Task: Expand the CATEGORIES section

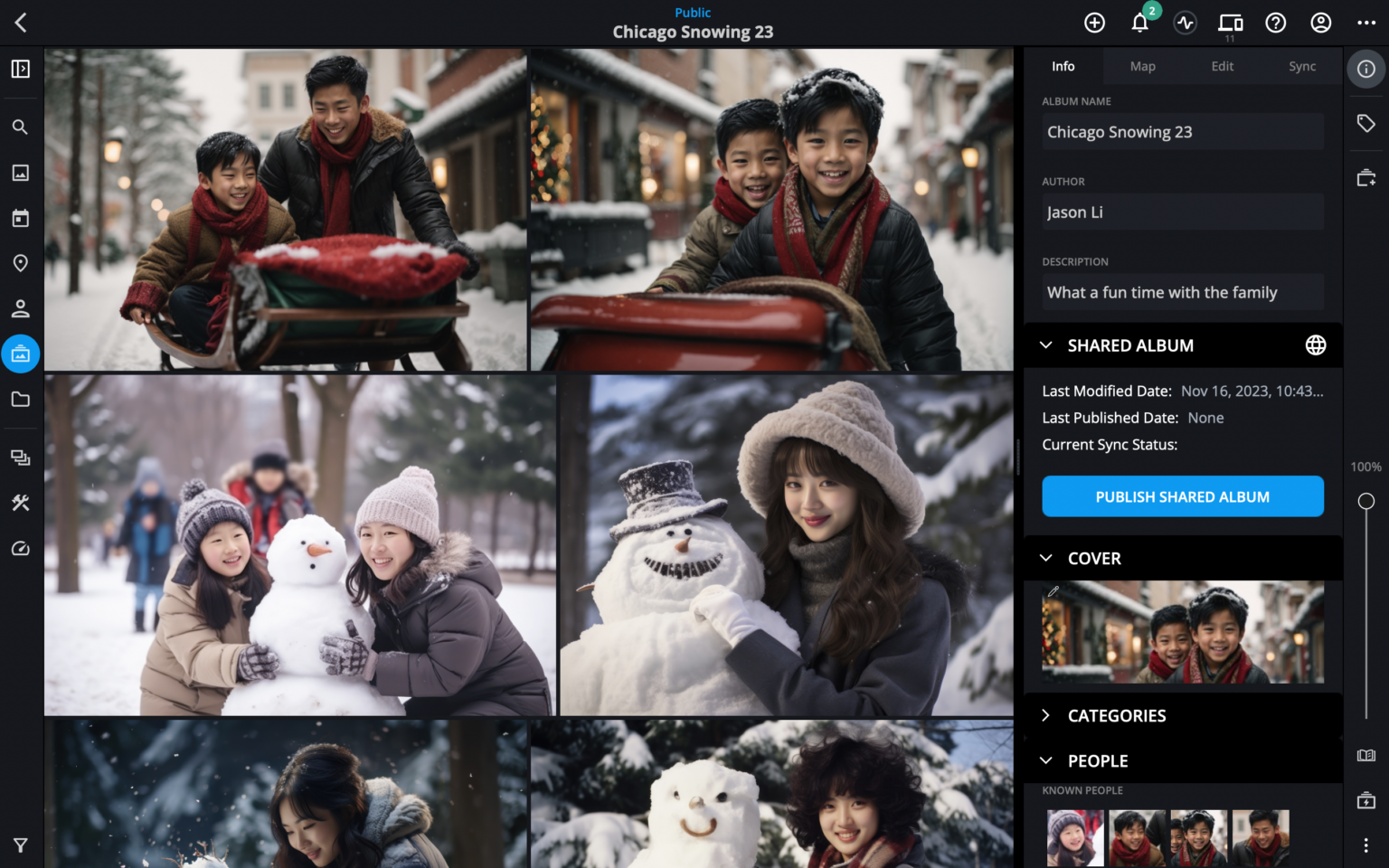Action: (1046, 715)
